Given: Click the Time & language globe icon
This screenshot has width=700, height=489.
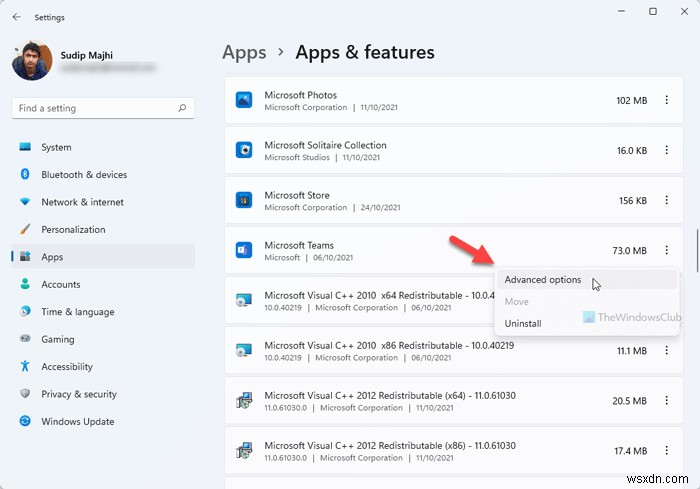Looking at the screenshot, I should [25, 311].
